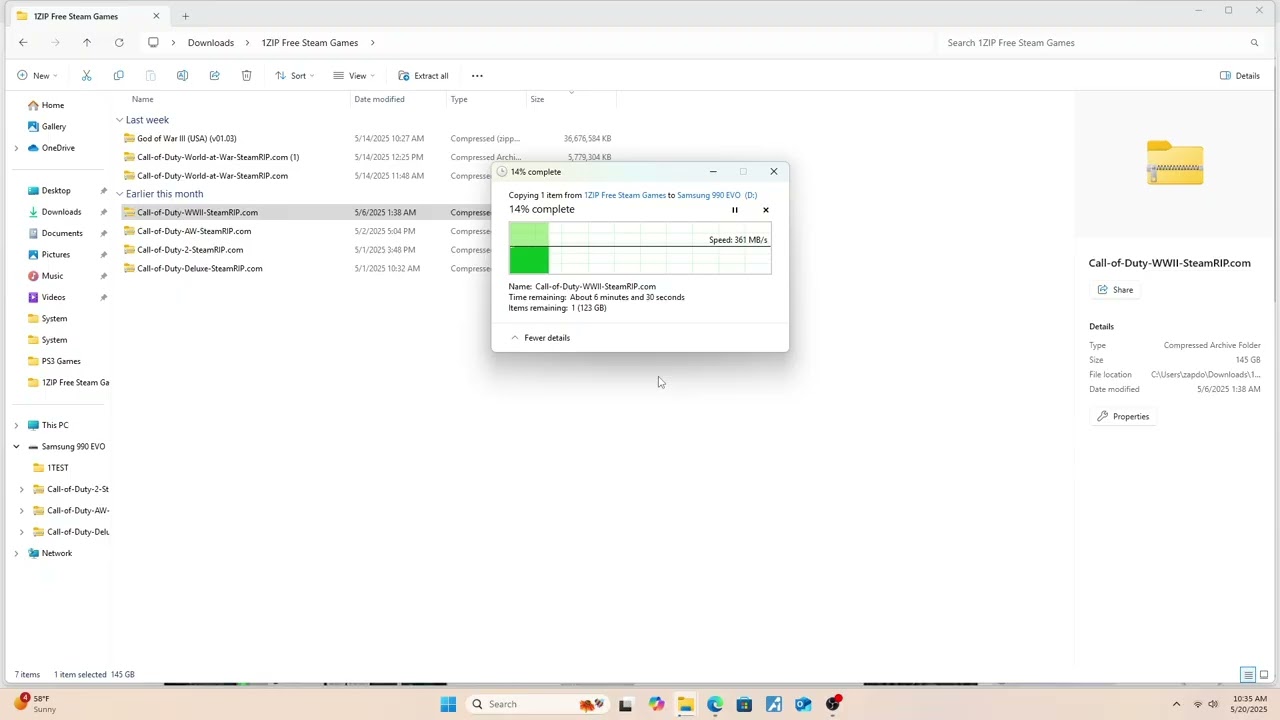
Task: Open Gallery in the navigation pane
Action: point(54,127)
